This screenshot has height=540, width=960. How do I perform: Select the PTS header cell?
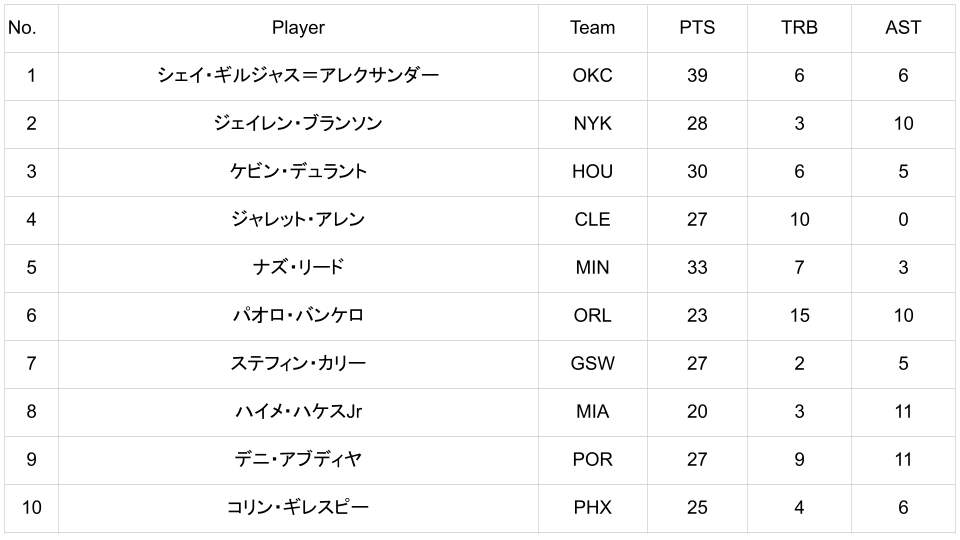click(x=697, y=28)
